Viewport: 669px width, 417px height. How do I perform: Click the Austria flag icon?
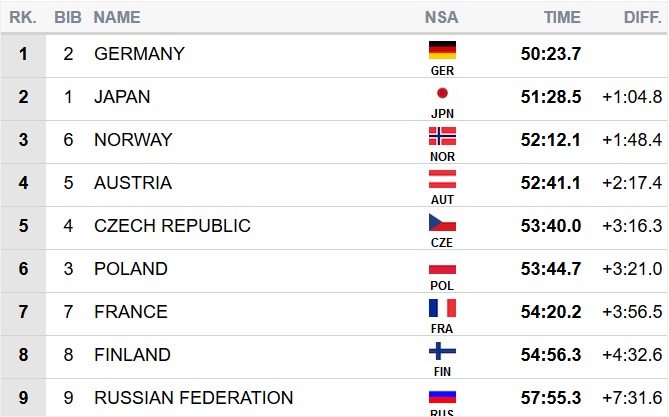pyautogui.click(x=442, y=179)
